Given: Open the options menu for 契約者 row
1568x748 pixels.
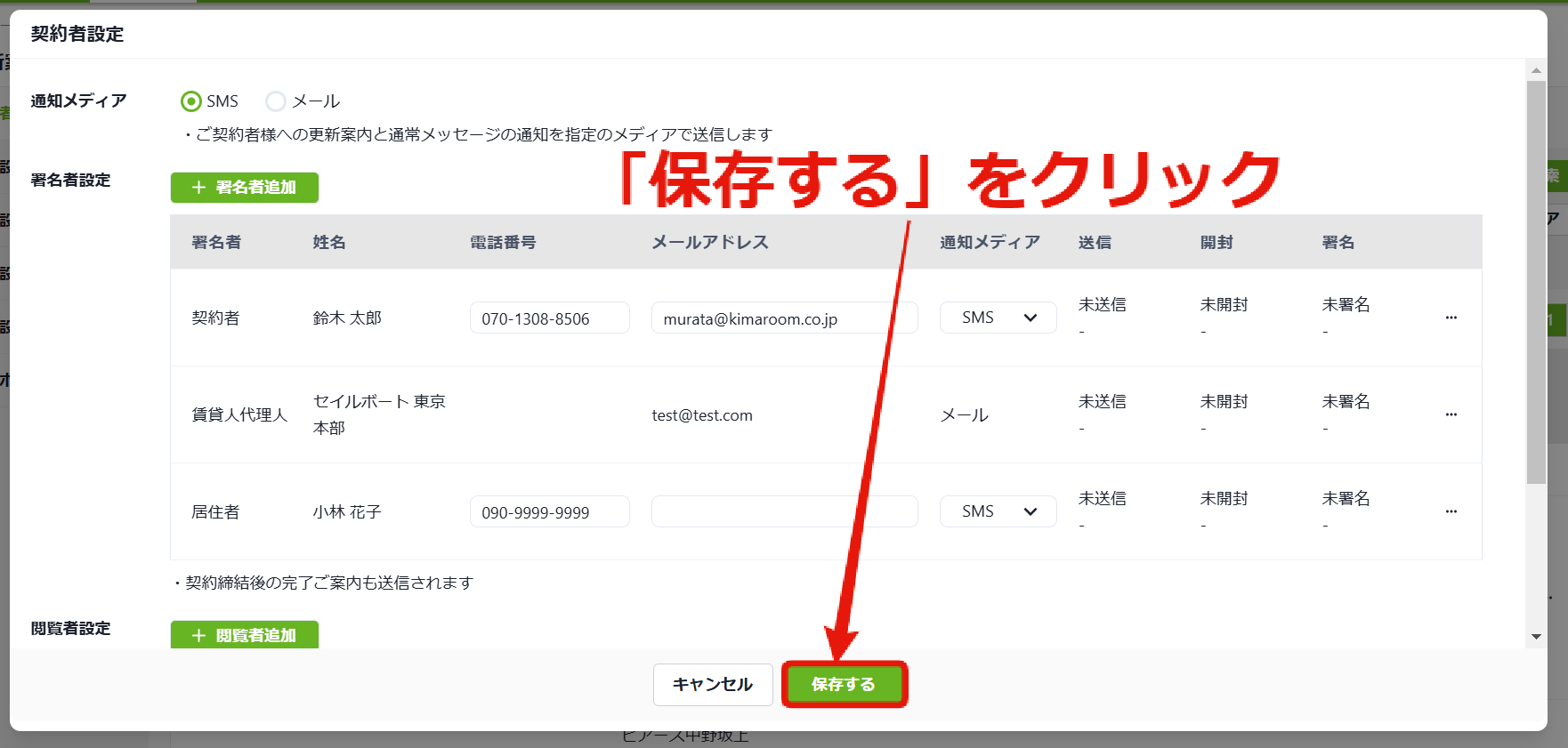Looking at the screenshot, I should click(x=1451, y=318).
